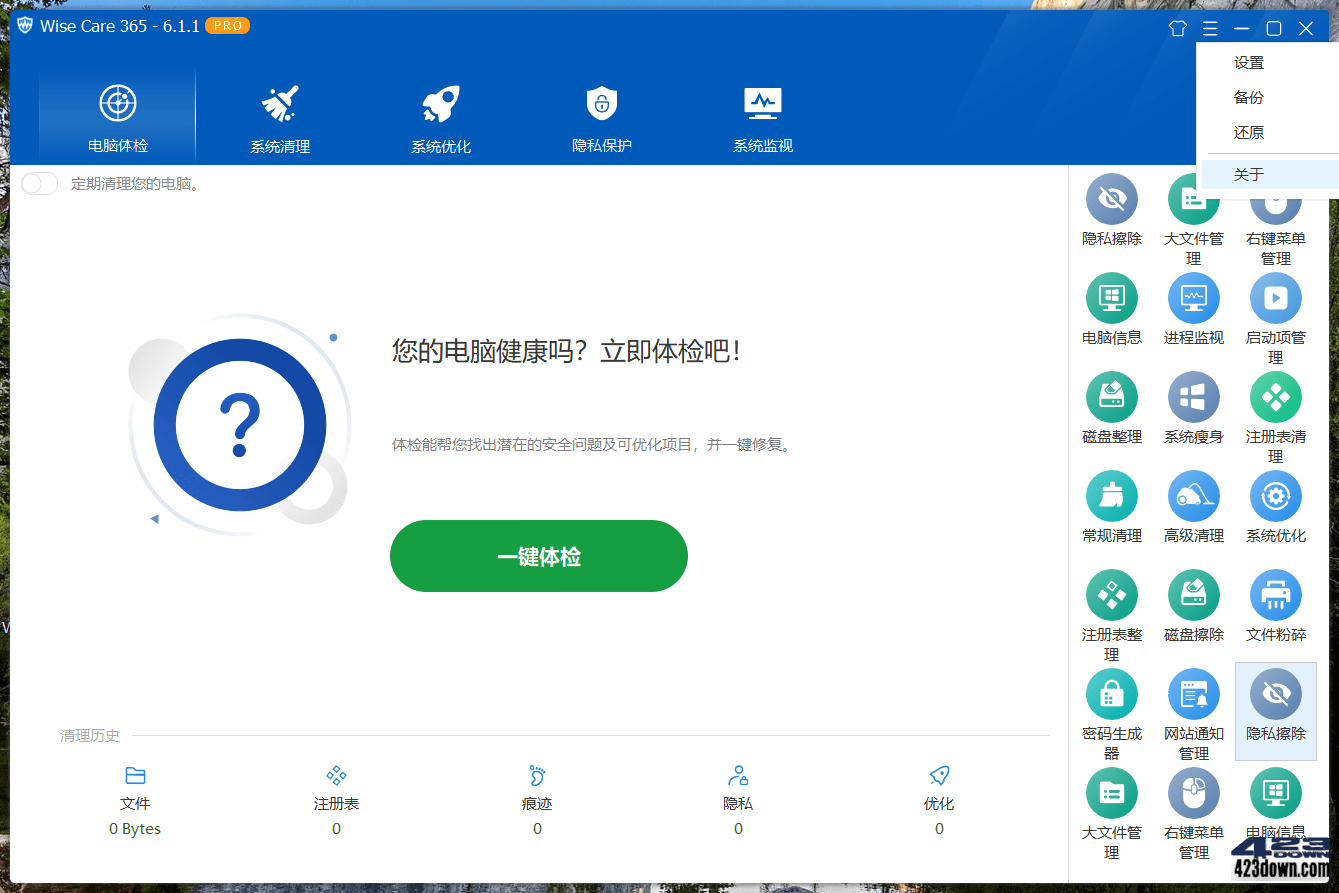Open 网站通知管理 website notification manager
Image resolution: width=1339 pixels, height=893 pixels.
[1193, 694]
